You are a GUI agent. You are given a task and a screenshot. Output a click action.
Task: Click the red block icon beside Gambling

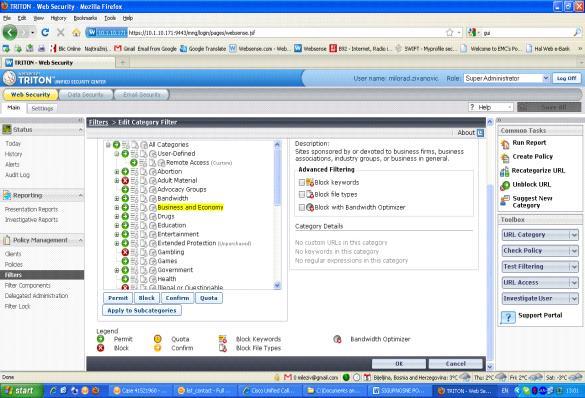pos(125,252)
